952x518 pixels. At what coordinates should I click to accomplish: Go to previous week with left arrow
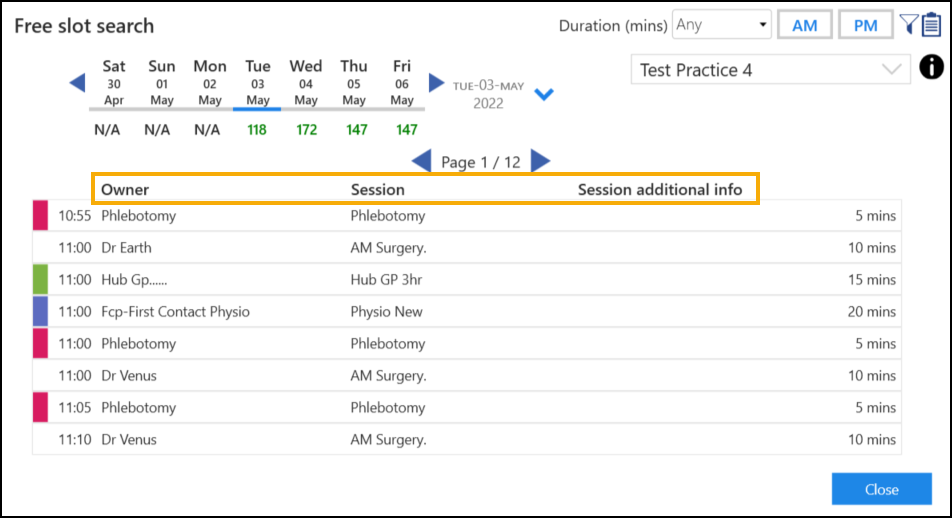click(x=77, y=83)
